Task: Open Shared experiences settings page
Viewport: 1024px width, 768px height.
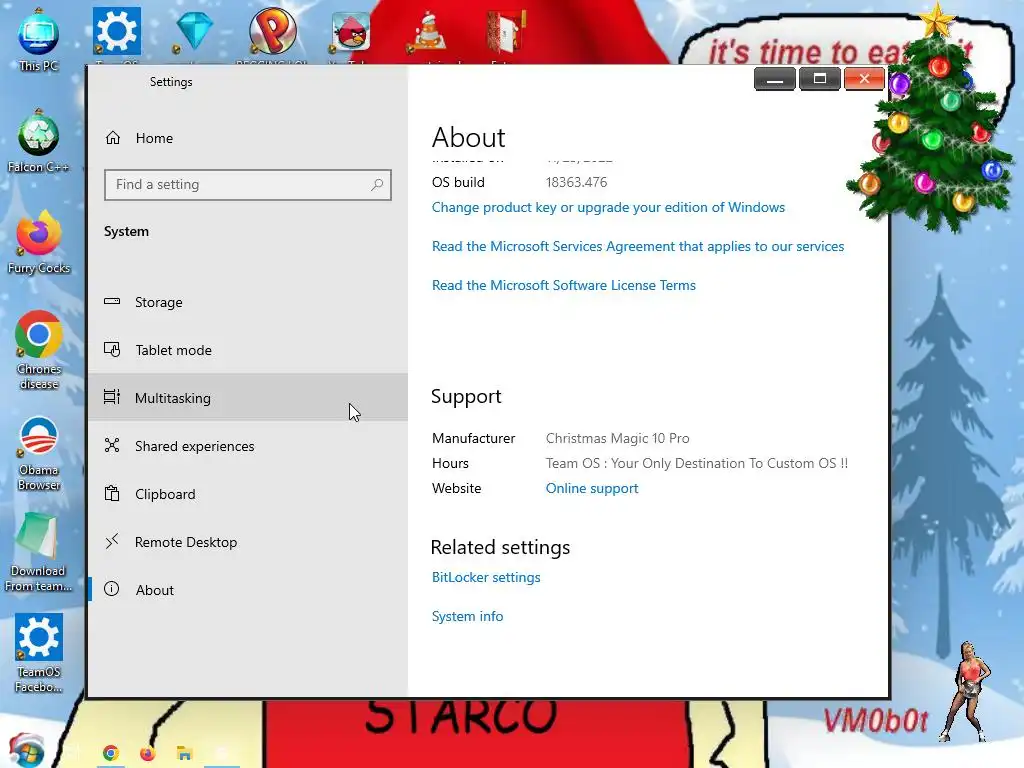Action: [248, 445]
